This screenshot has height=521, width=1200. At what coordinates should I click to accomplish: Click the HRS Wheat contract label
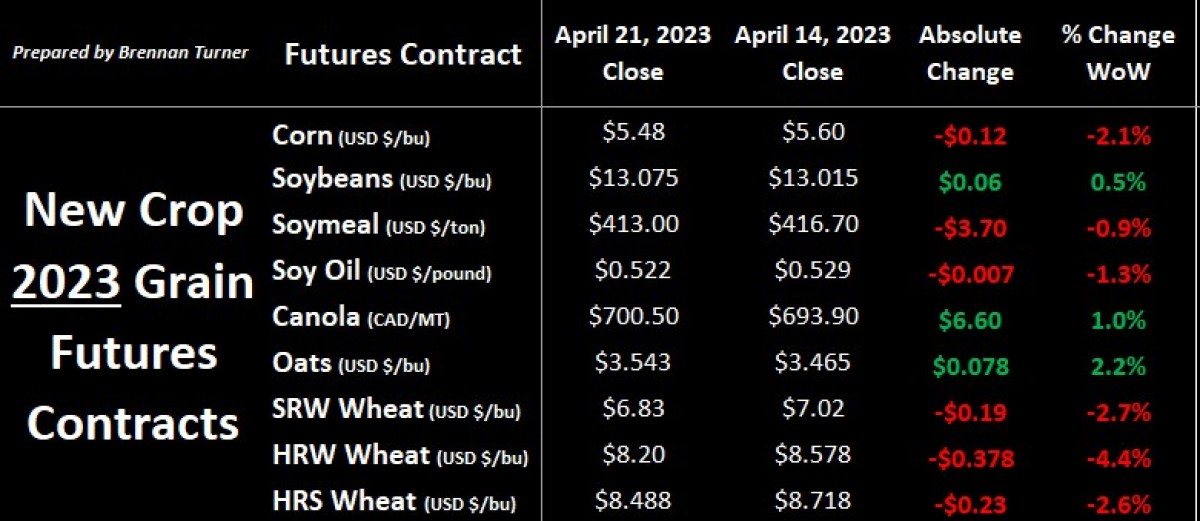click(x=395, y=501)
